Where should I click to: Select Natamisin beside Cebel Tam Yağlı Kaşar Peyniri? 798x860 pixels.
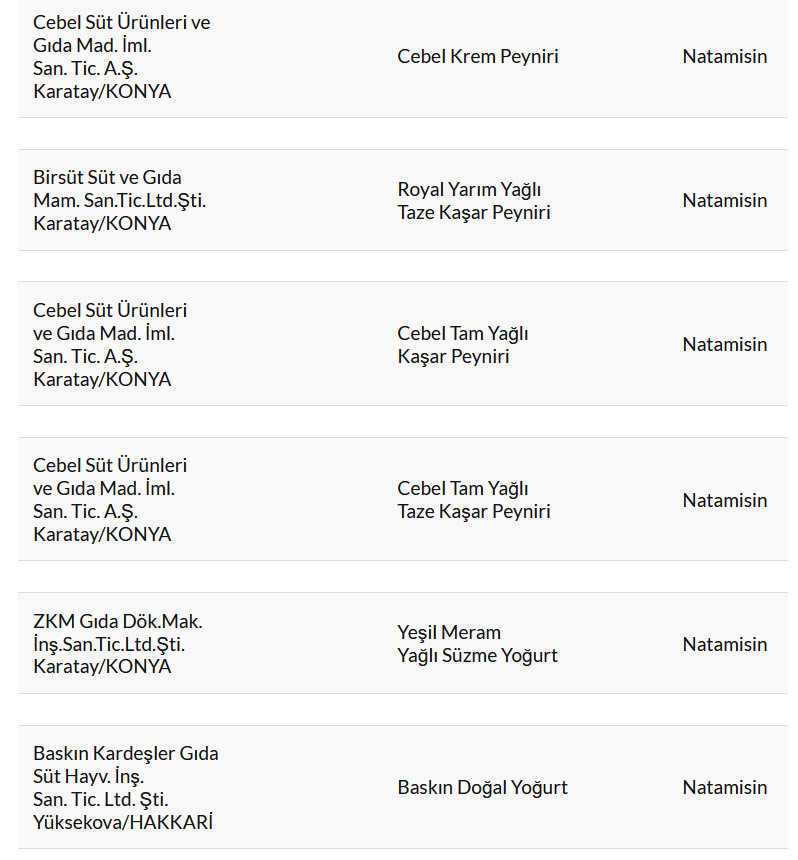(724, 345)
